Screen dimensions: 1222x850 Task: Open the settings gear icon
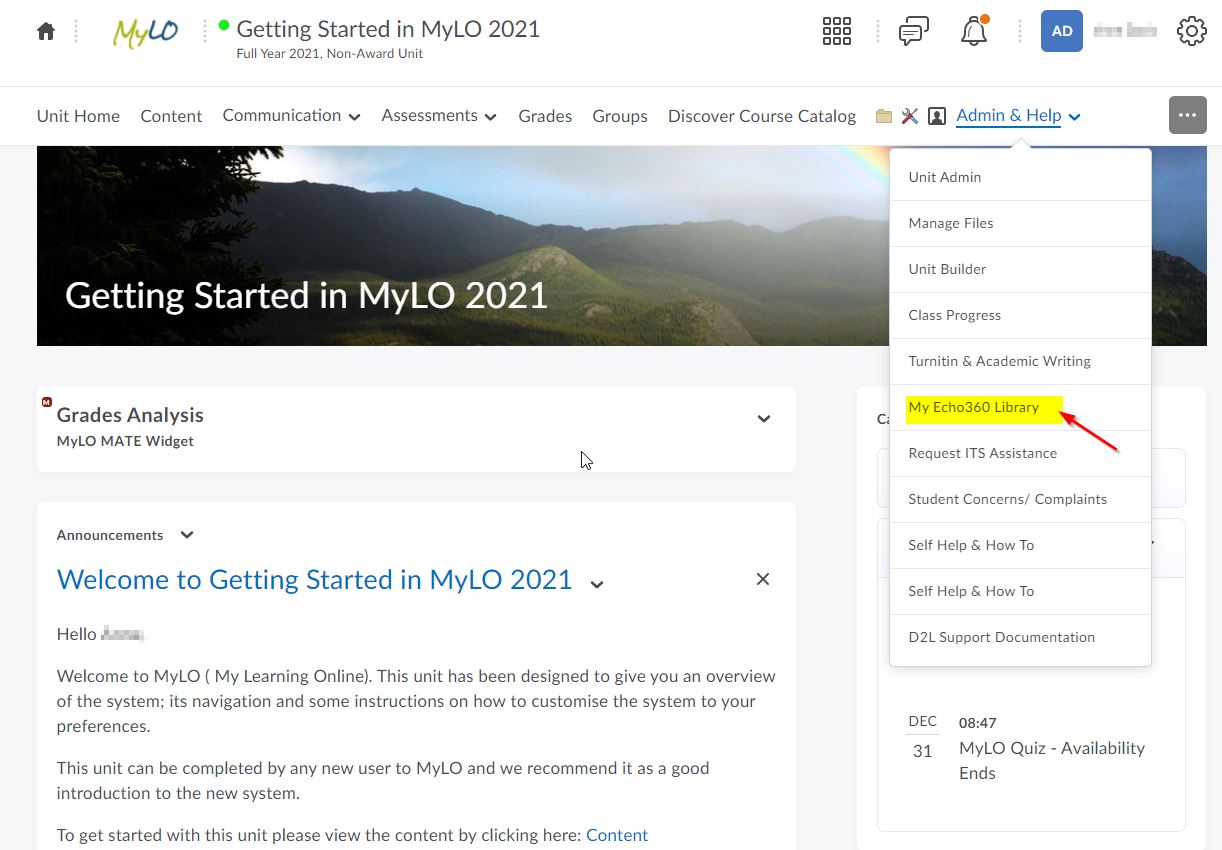pos(1191,31)
